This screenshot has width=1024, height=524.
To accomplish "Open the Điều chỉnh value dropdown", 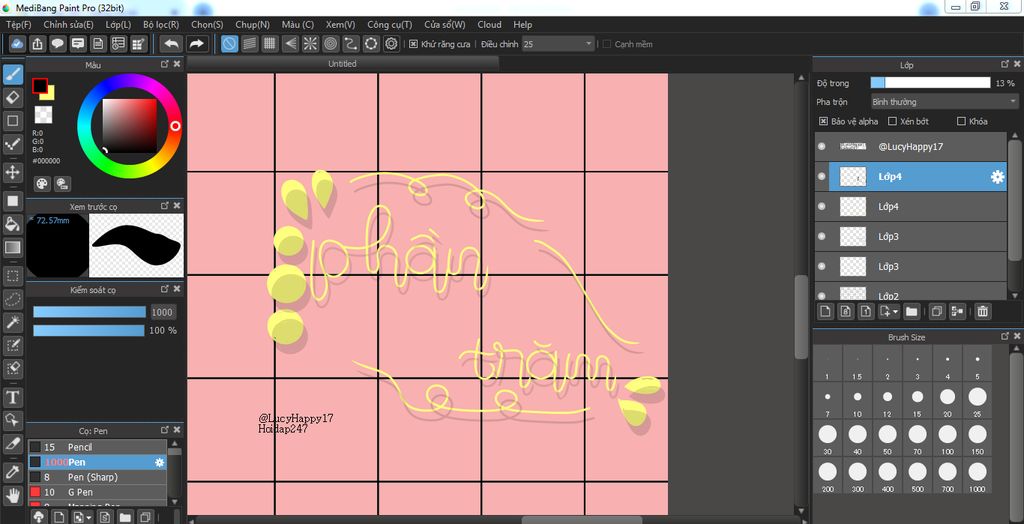I will pos(558,44).
